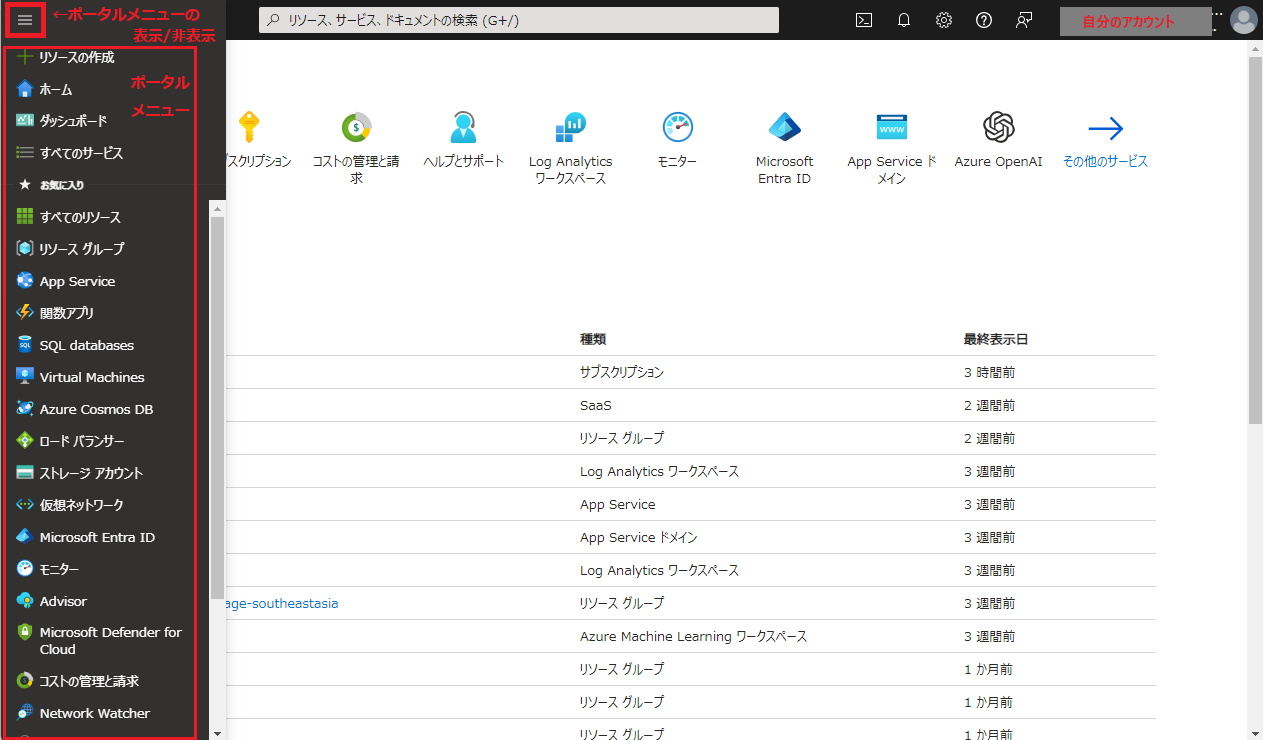This screenshot has width=1263, height=740.
Task: Select the 3 時間前 last-viewed cell
Action: point(989,372)
